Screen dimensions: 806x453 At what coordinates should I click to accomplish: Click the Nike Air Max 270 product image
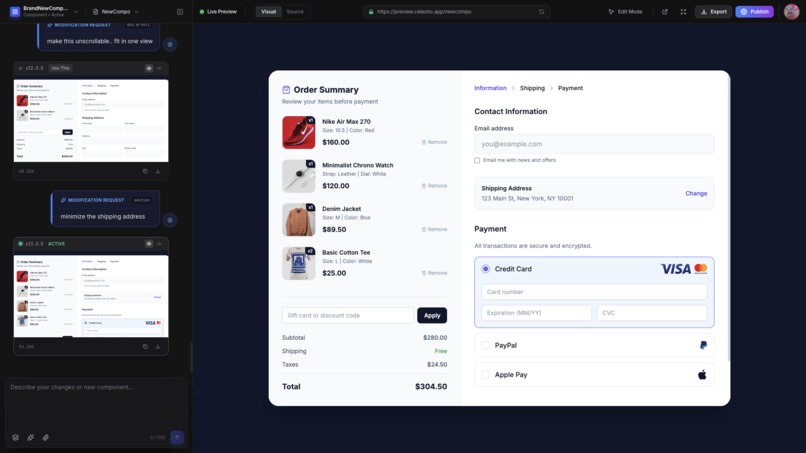[299, 132]
